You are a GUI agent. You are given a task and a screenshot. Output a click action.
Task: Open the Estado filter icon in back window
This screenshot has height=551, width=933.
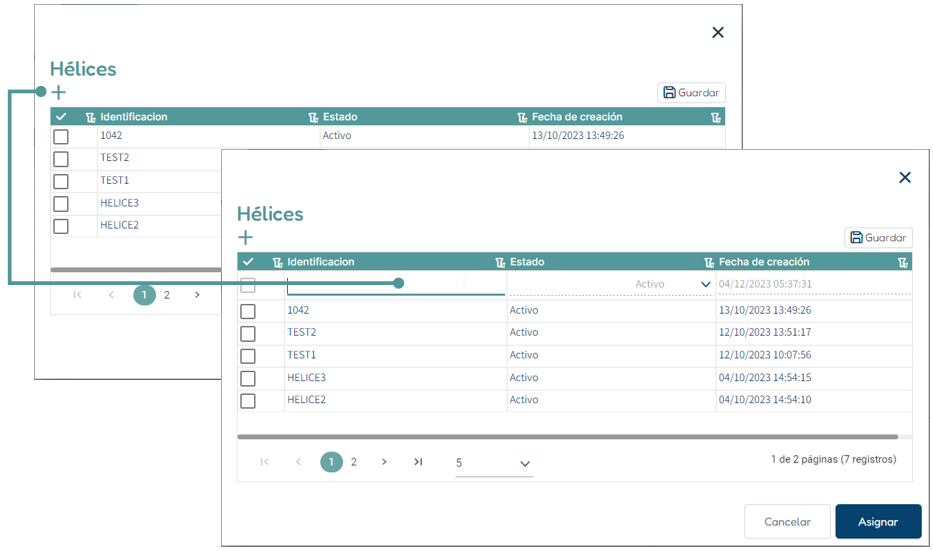tap(314, 117)
